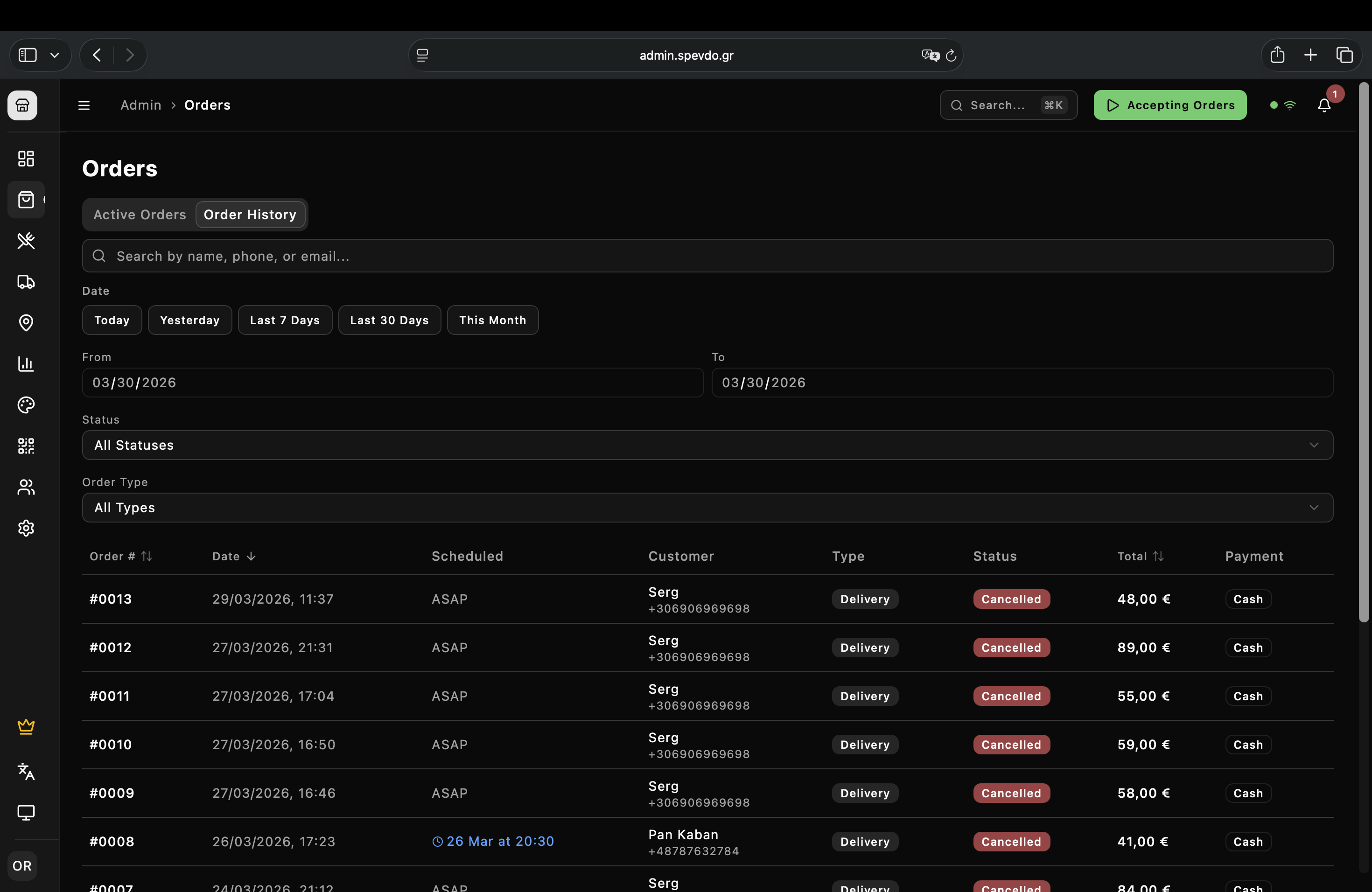Expand the All Statuses dropdown
Viewport: 1372px width, 892px height.
pyautogui.click(x=707, y=445)
